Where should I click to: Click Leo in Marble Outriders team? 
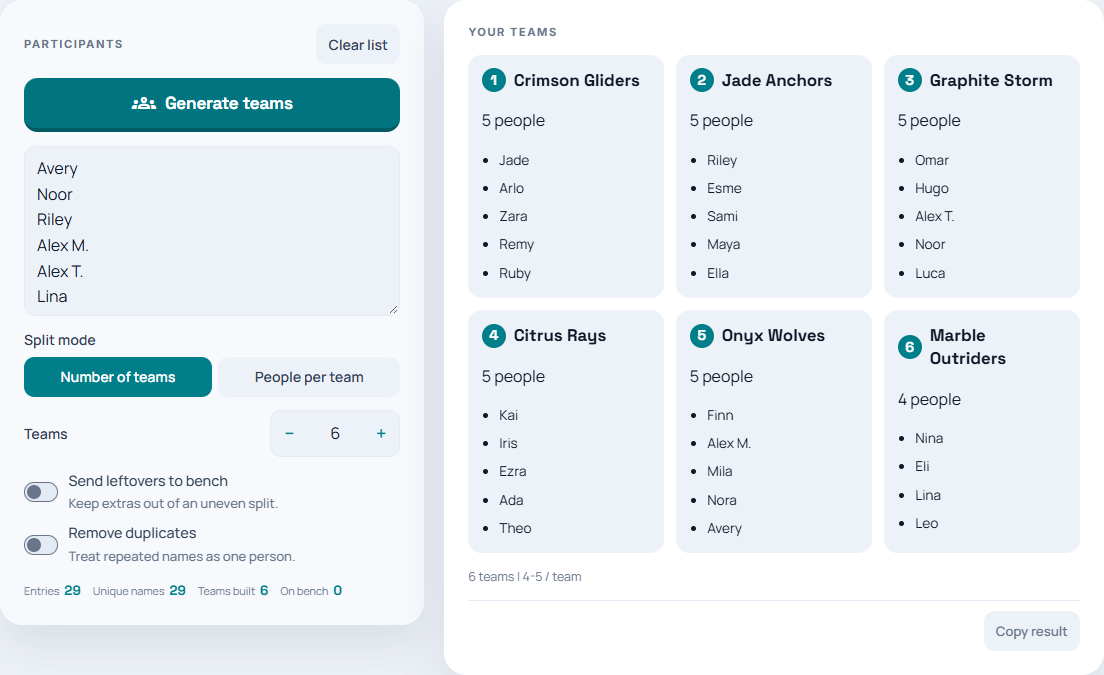(926, 523)
